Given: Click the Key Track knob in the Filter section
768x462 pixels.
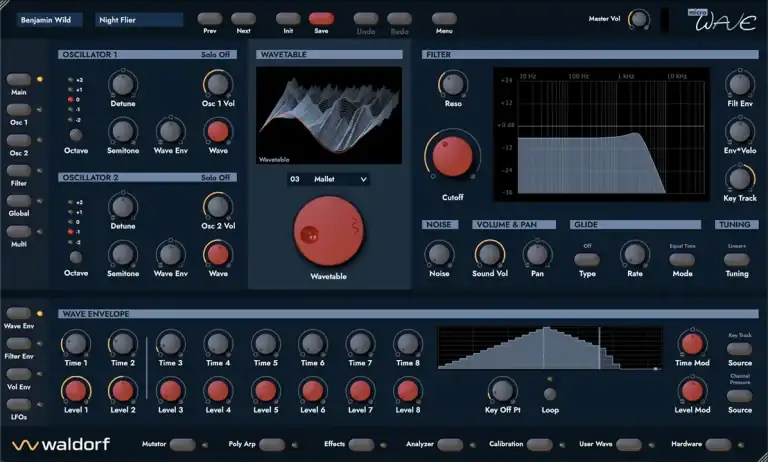Looking at the screenshot, I should (740, 179).
